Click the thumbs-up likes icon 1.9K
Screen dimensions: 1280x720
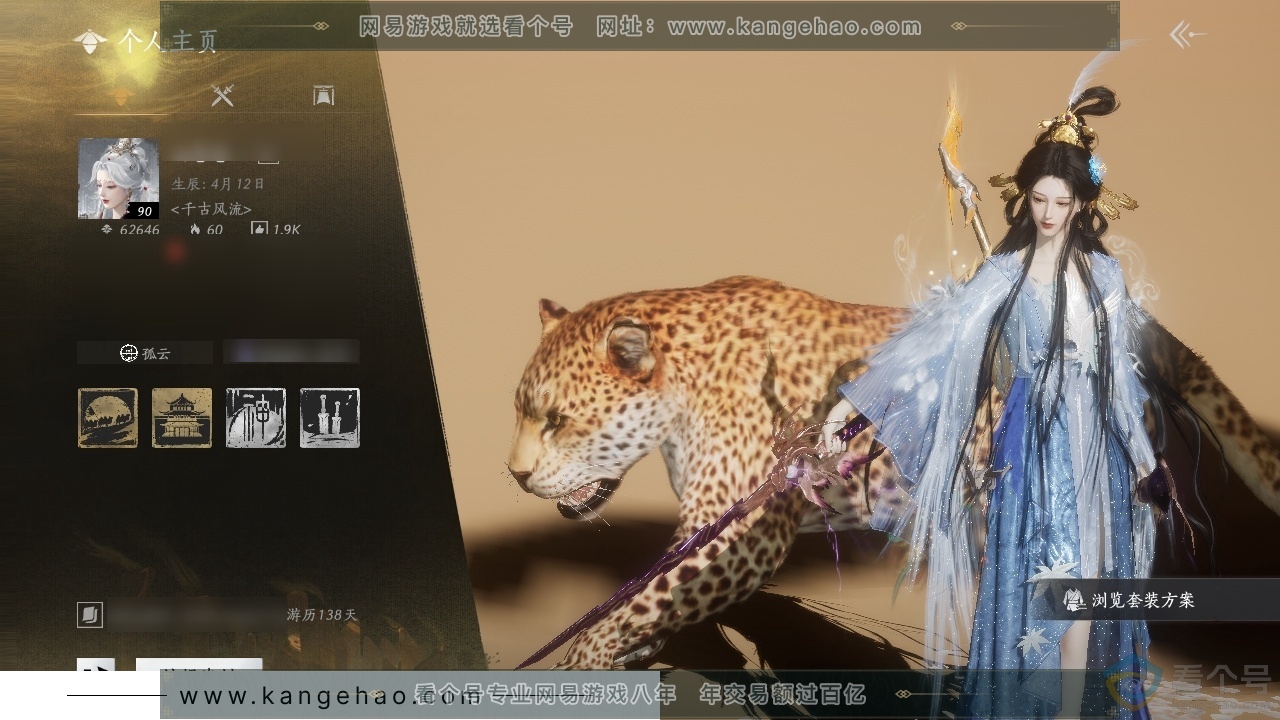(x=259, y=229)
